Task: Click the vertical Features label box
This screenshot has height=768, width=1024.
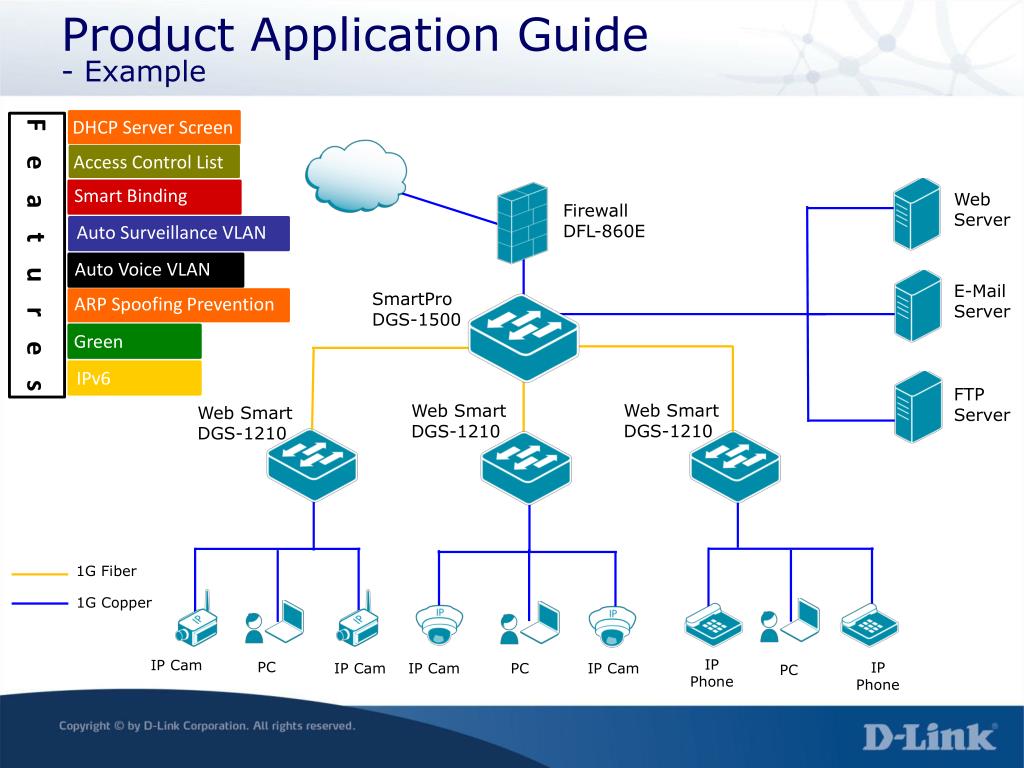Action: [37, 255]
